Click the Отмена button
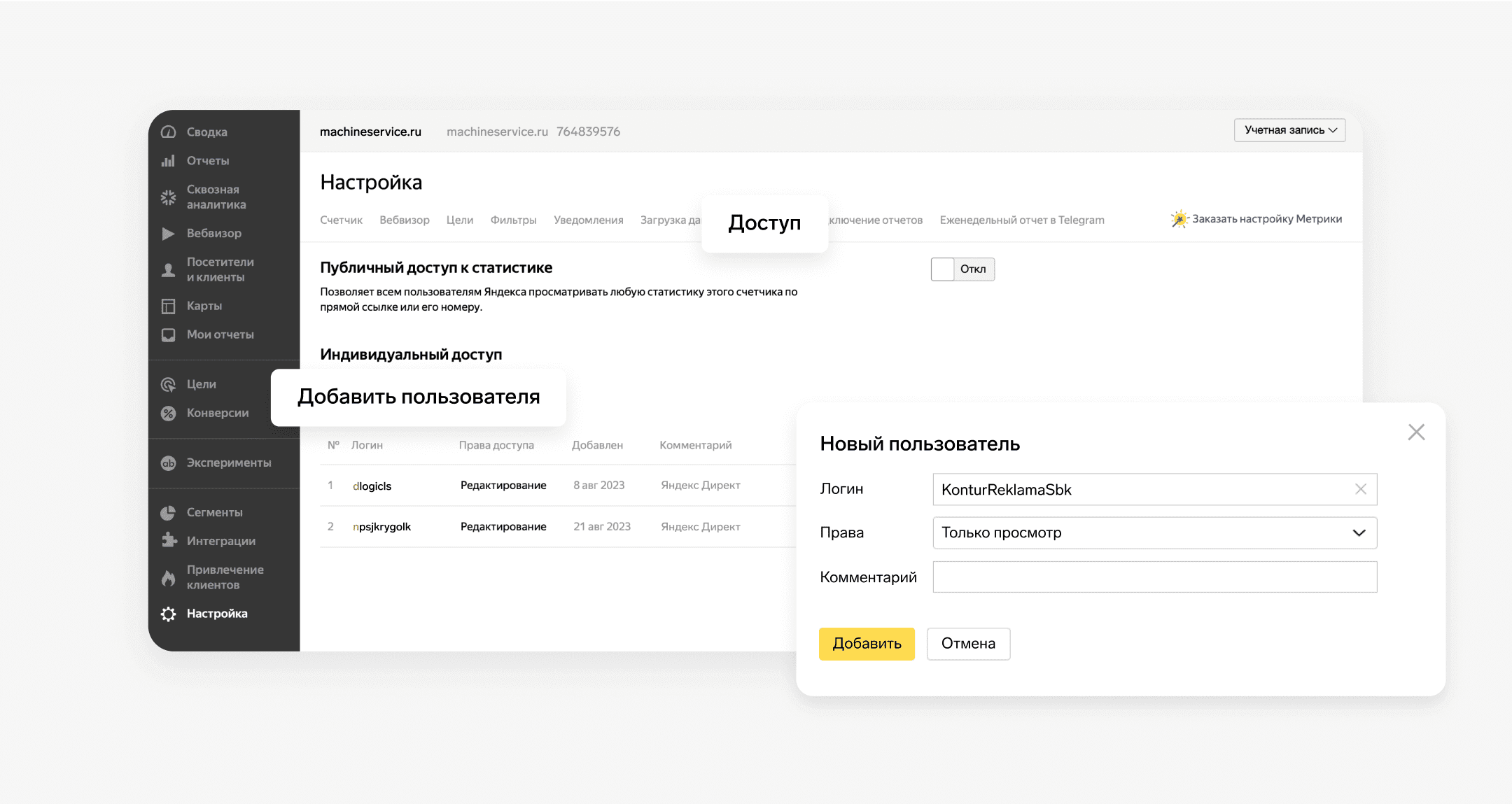The image size is (1512, 804). (x=968, y=644)
